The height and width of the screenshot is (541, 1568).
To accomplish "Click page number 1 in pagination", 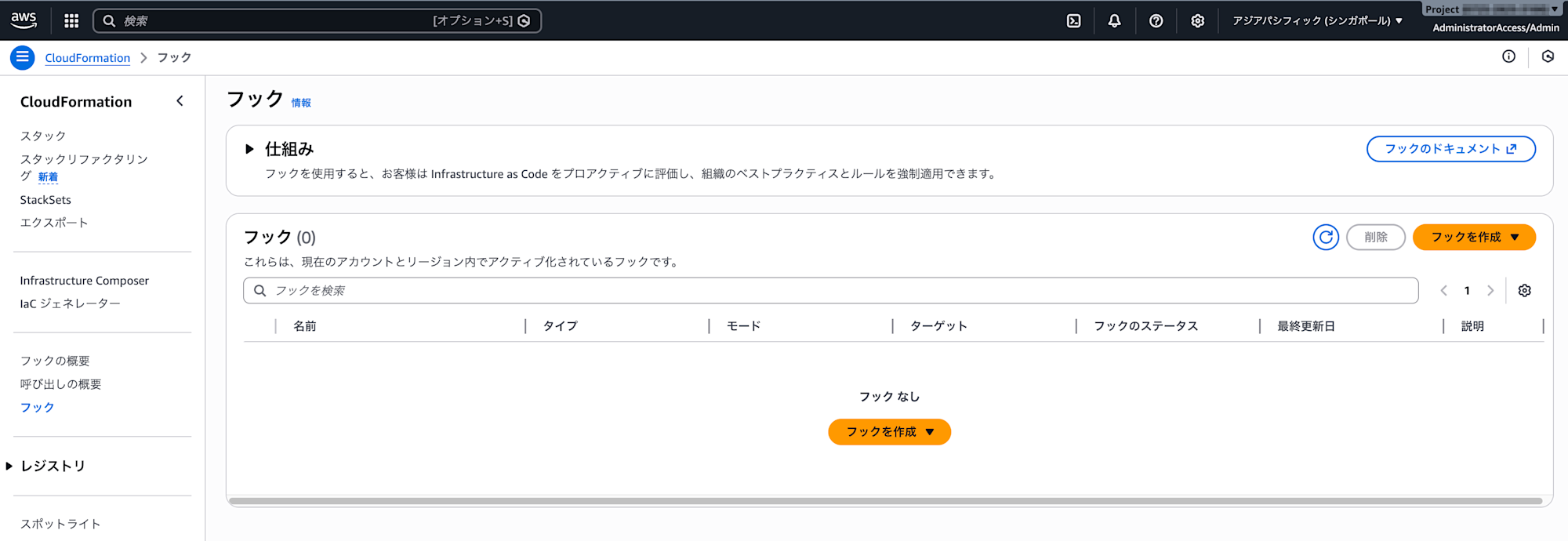I will (x=1467, y=291).
